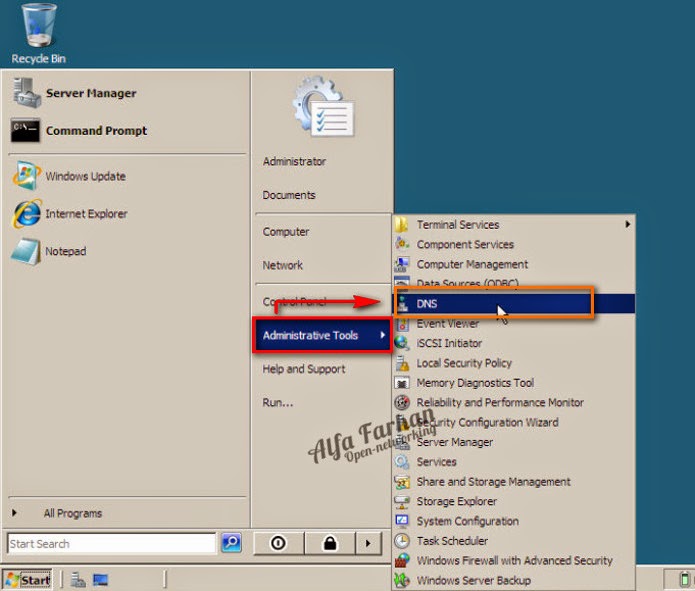
Task: Click the System Configuration icon
Action: (x=402, y=521)
